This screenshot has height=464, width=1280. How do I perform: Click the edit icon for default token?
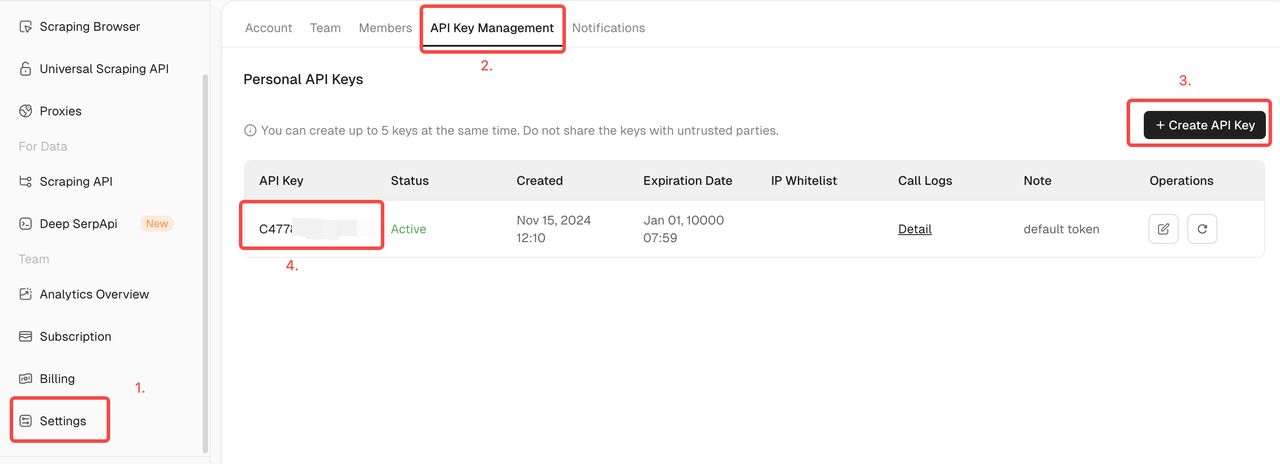tap(1163, 229)
